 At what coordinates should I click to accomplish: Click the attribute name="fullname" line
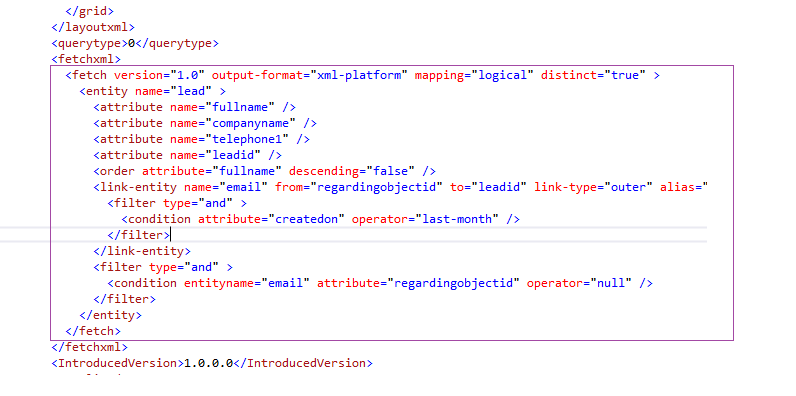click(194, 108)
